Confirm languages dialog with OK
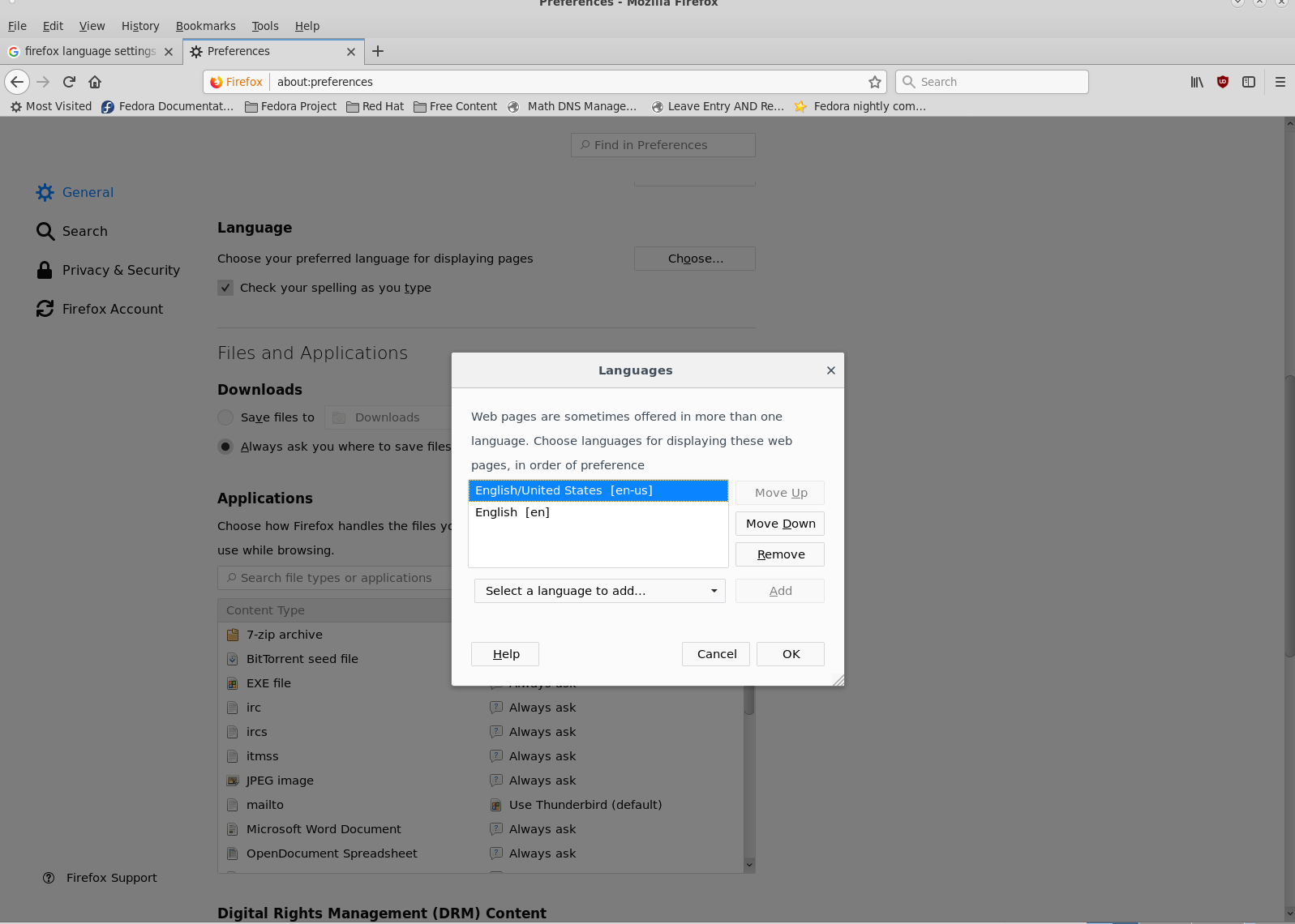Image resolution: width=1295 pixels, height=924 pixels. point(791,654)
